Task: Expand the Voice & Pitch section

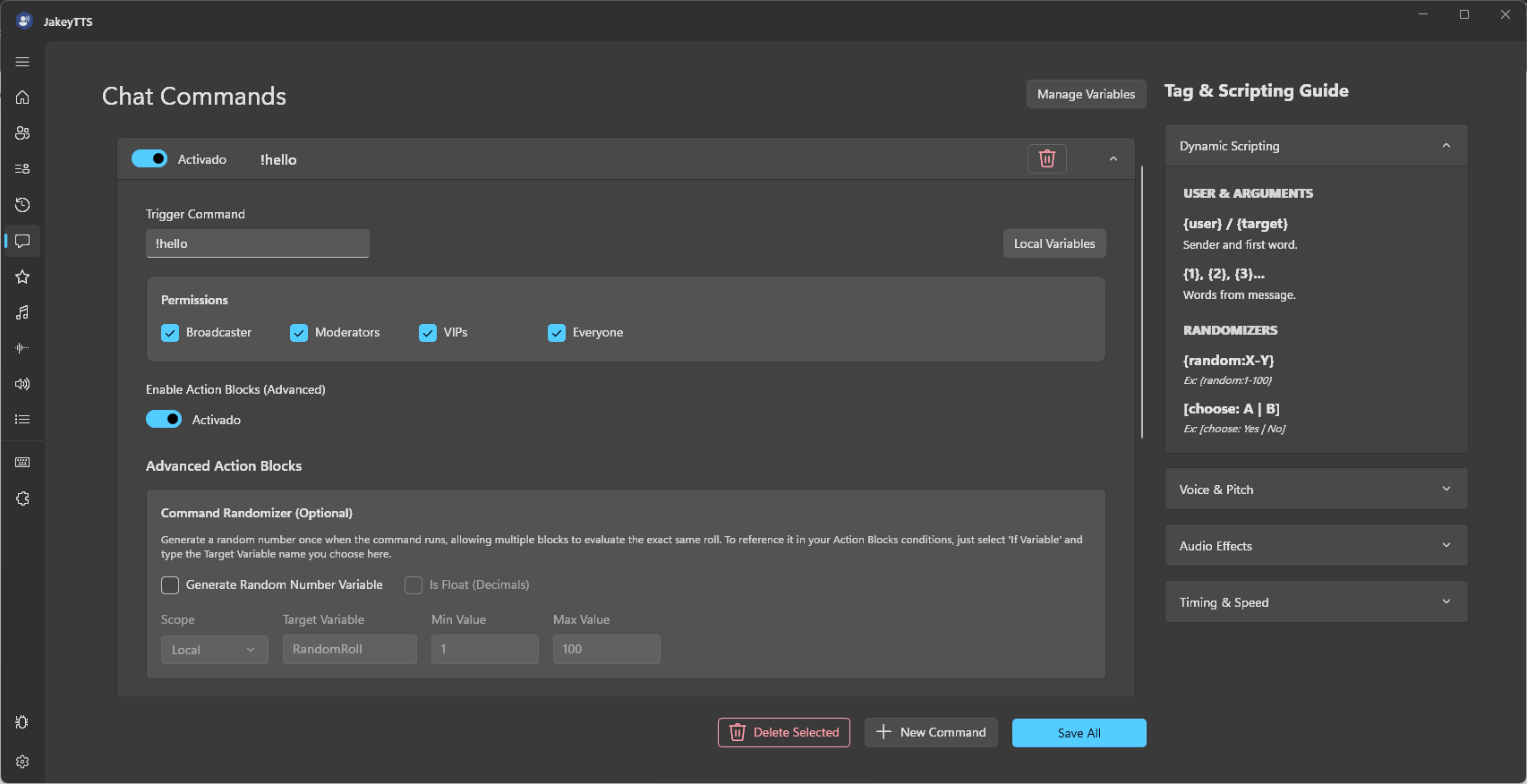Action: click(1316, 490)
